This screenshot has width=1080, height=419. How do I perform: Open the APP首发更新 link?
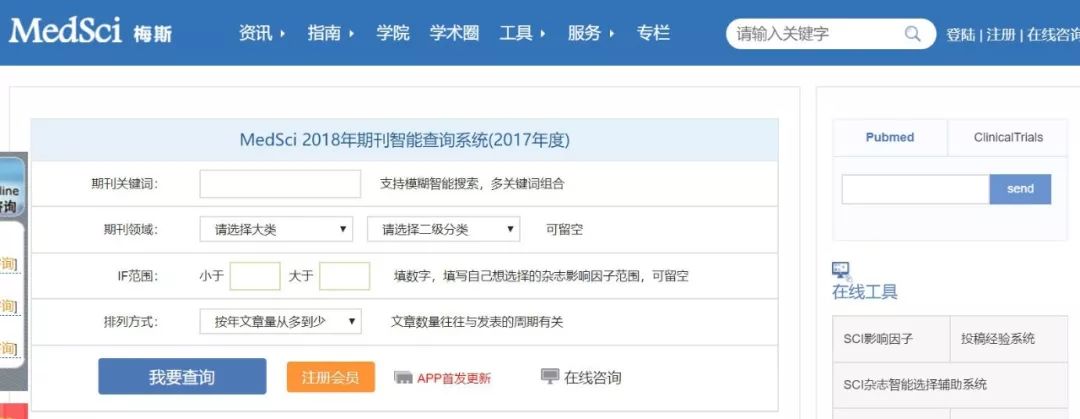[454, 378]
